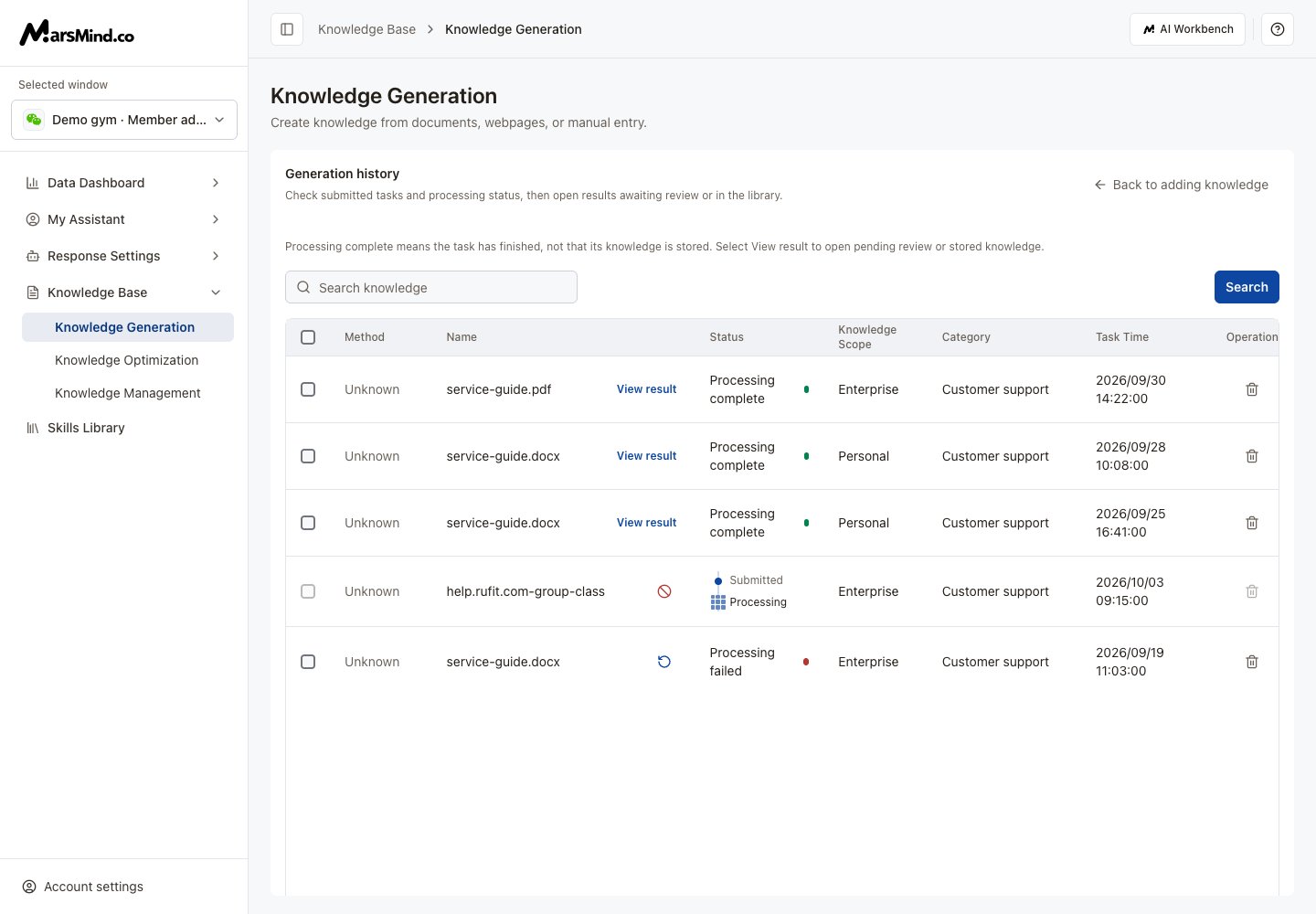Screen dimensions: 1316x914
Task: Delete the task dated 2026/09/25
Action: tap(1252, 523)
